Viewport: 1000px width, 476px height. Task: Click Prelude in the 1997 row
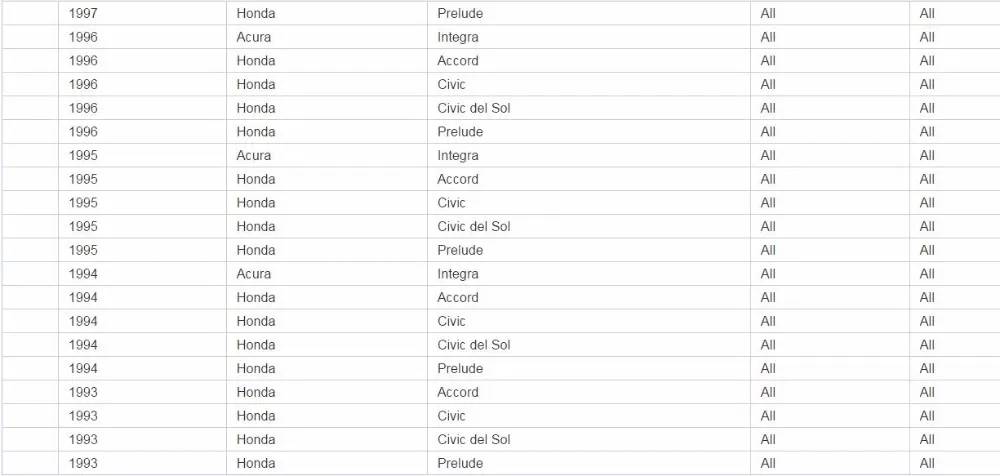pos(459,13)
